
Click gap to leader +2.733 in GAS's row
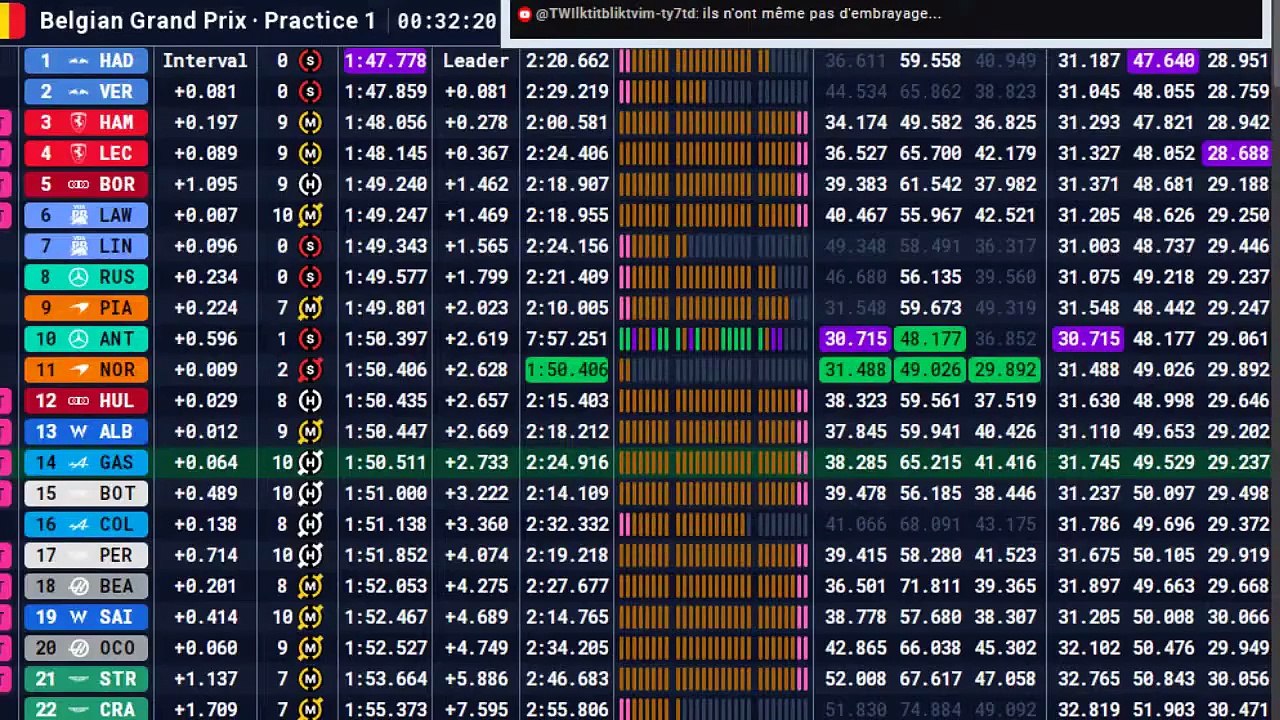(x=475, y=463)
